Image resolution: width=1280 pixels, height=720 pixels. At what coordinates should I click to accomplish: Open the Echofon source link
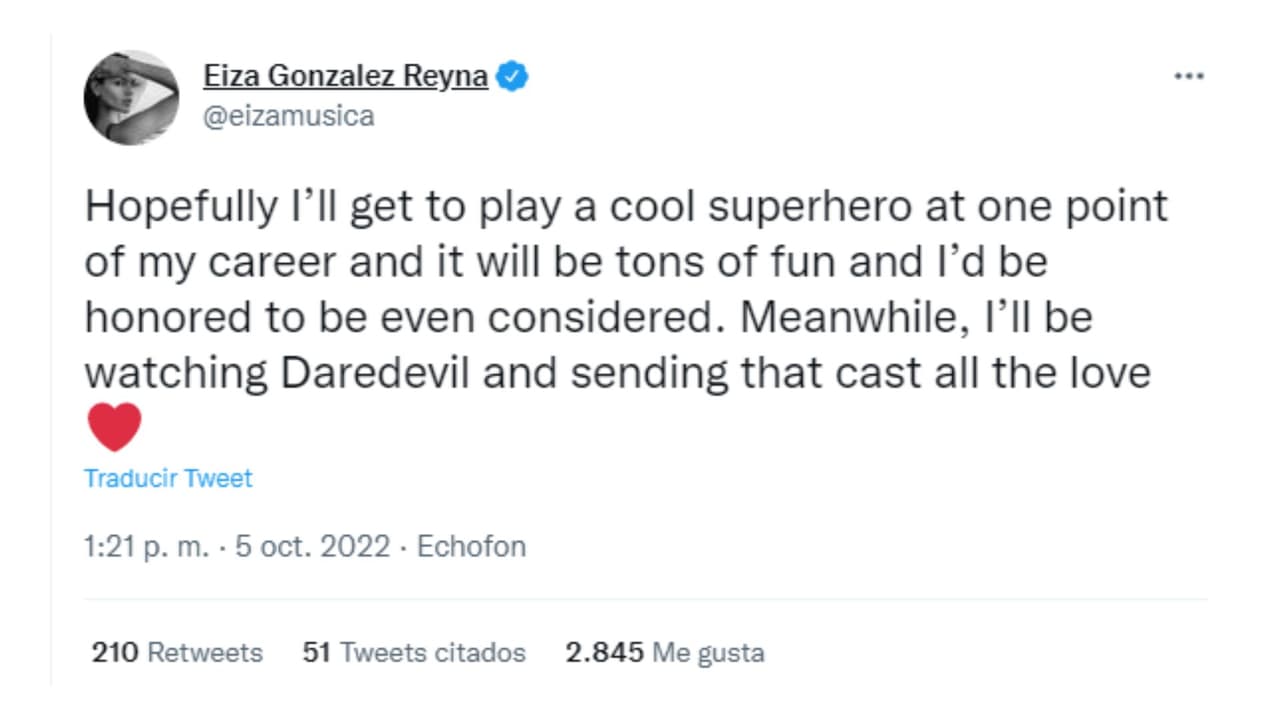(471, 547)
